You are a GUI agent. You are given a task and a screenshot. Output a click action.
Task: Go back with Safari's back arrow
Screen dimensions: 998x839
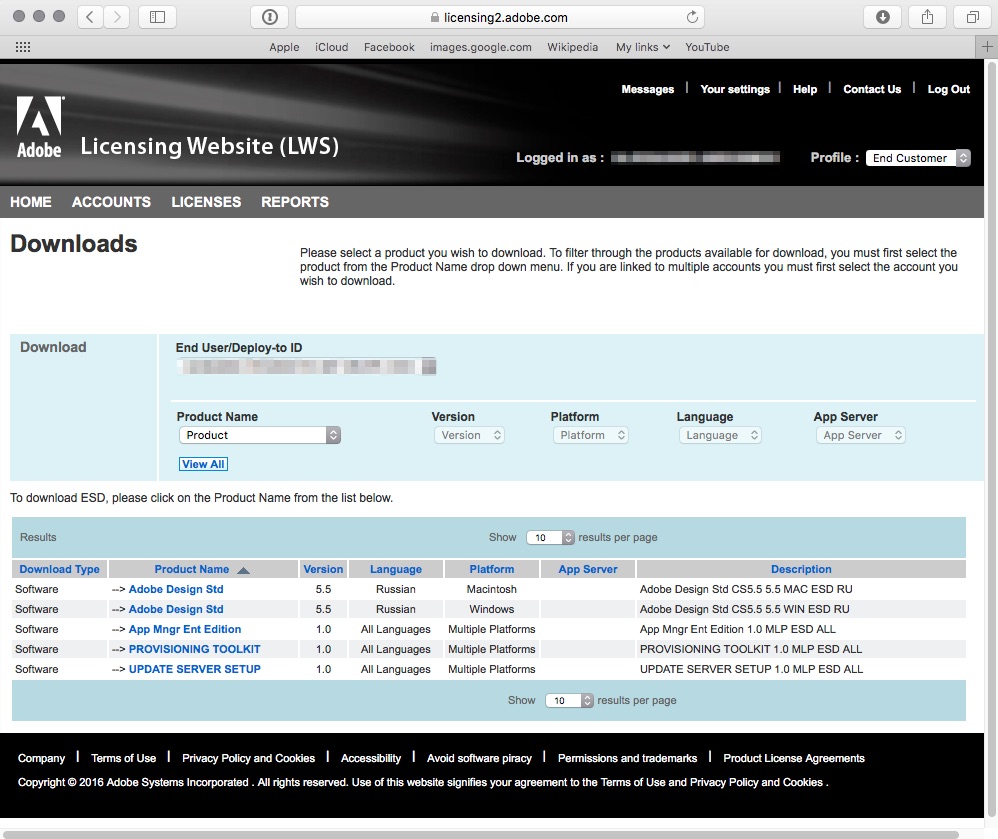[90, 17]
